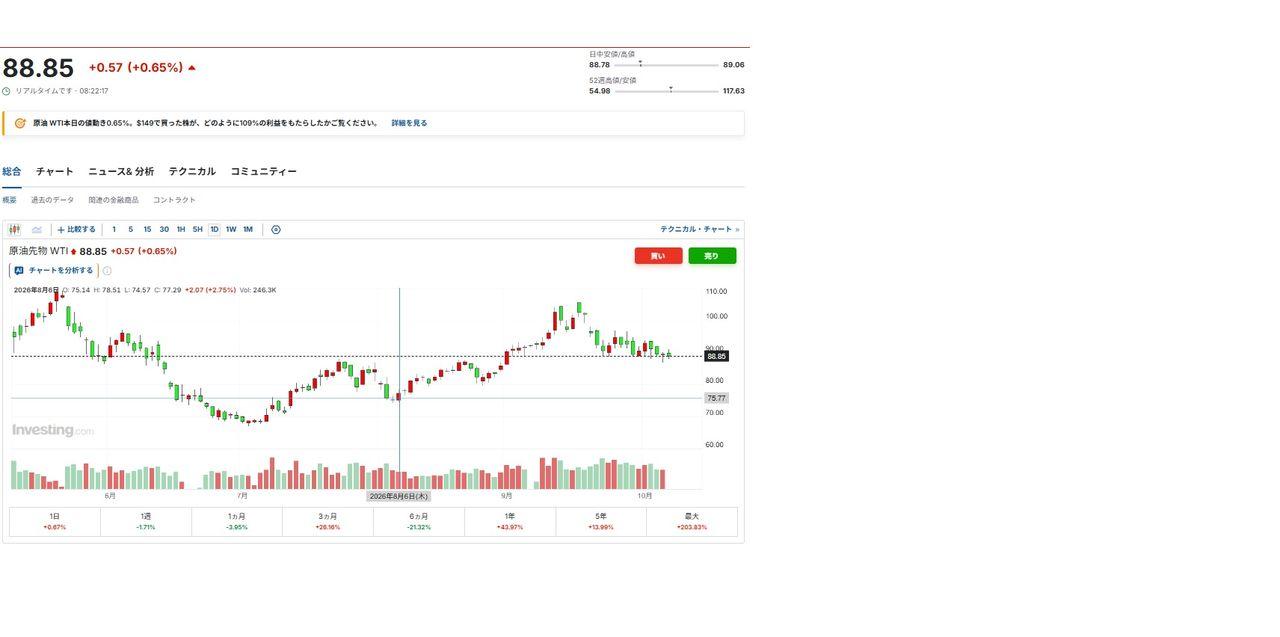1280x637 pixels.
Task: Open the chart settings gear icon
Action: click(x=276, y=230)
